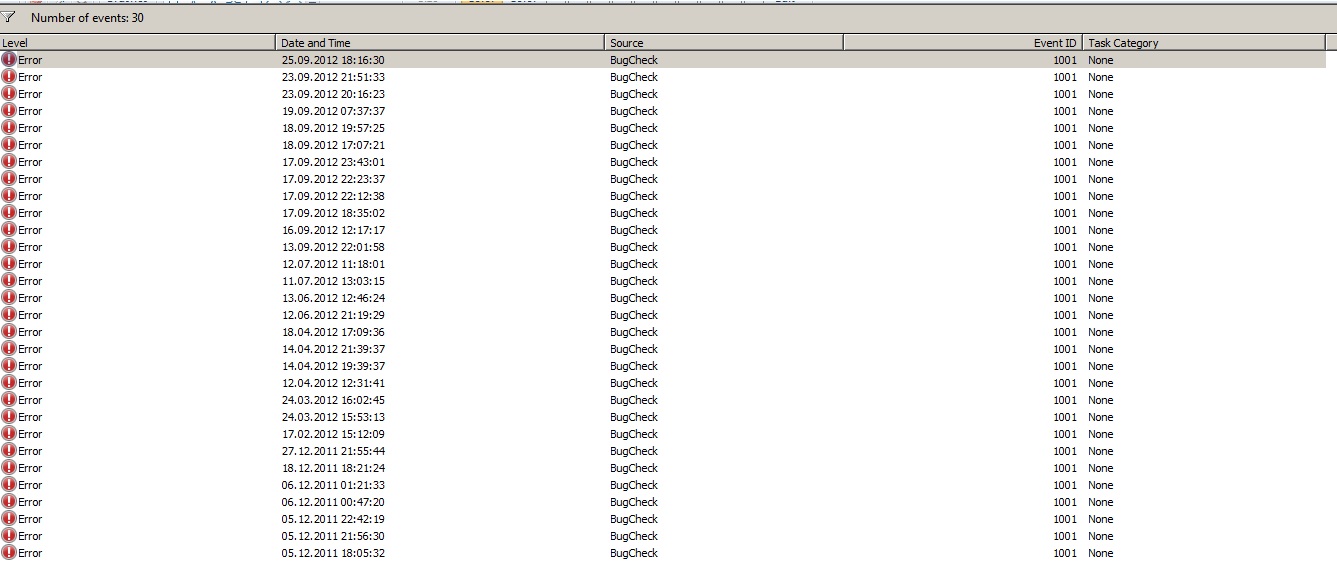This screenshot has height=567, width=1337.
Task: Click Event ID 1001 in 17.09.2012 23:43:01 row
Action: (x=1065, y=162)
